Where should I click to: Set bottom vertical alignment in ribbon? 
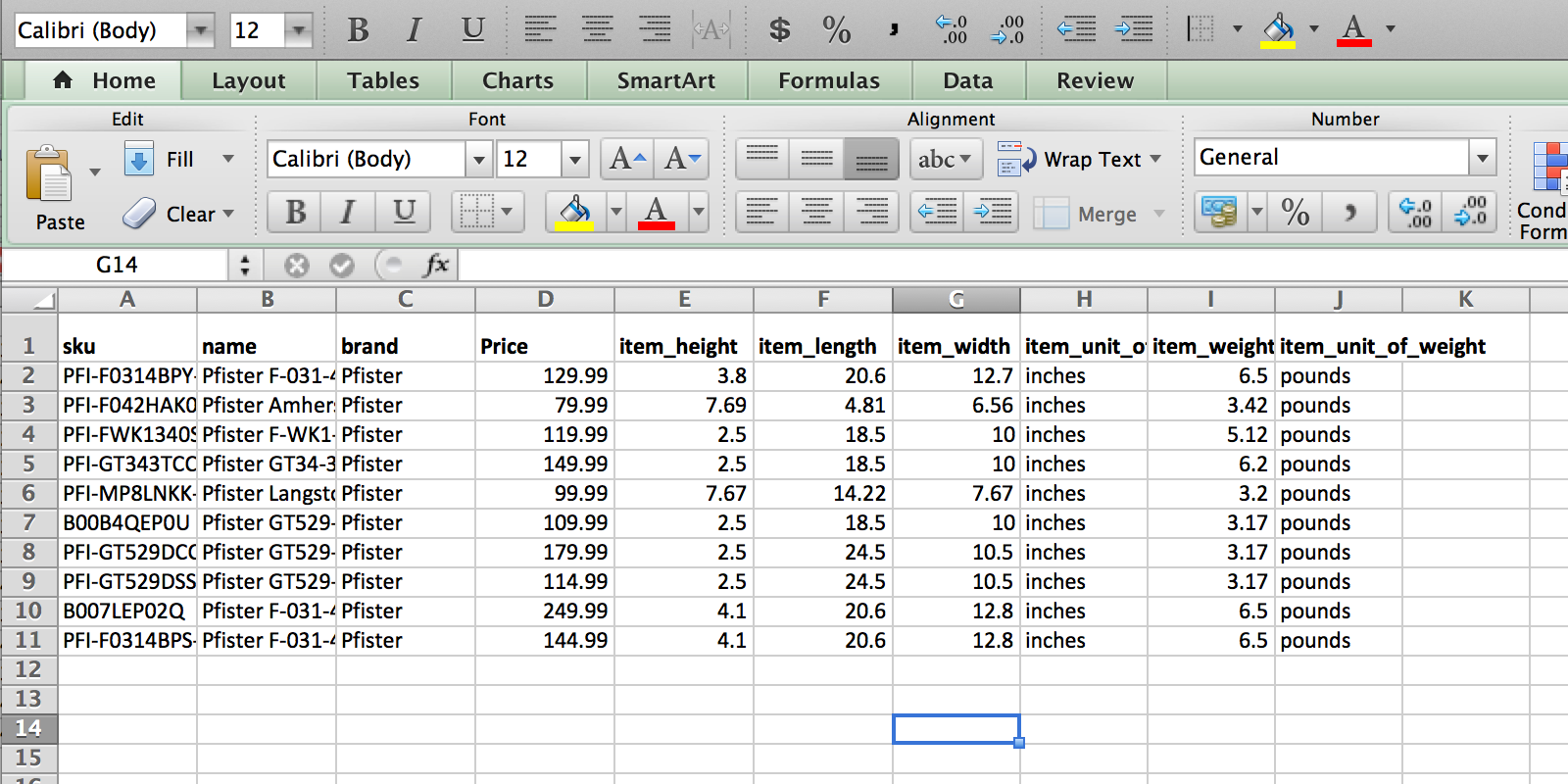pyautogui.click(x=871, y=159)
